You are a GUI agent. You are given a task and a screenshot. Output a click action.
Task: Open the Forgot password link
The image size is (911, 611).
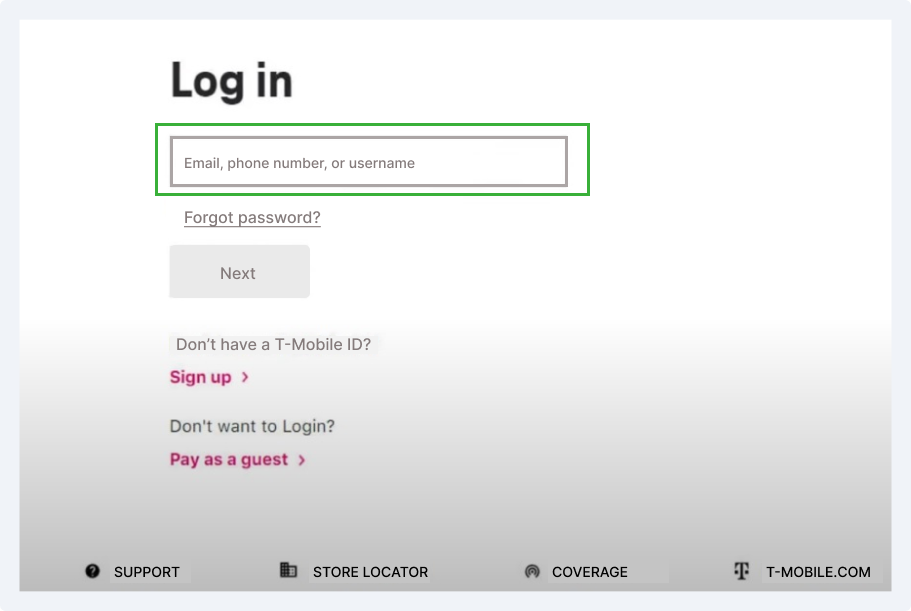[252, 217]
